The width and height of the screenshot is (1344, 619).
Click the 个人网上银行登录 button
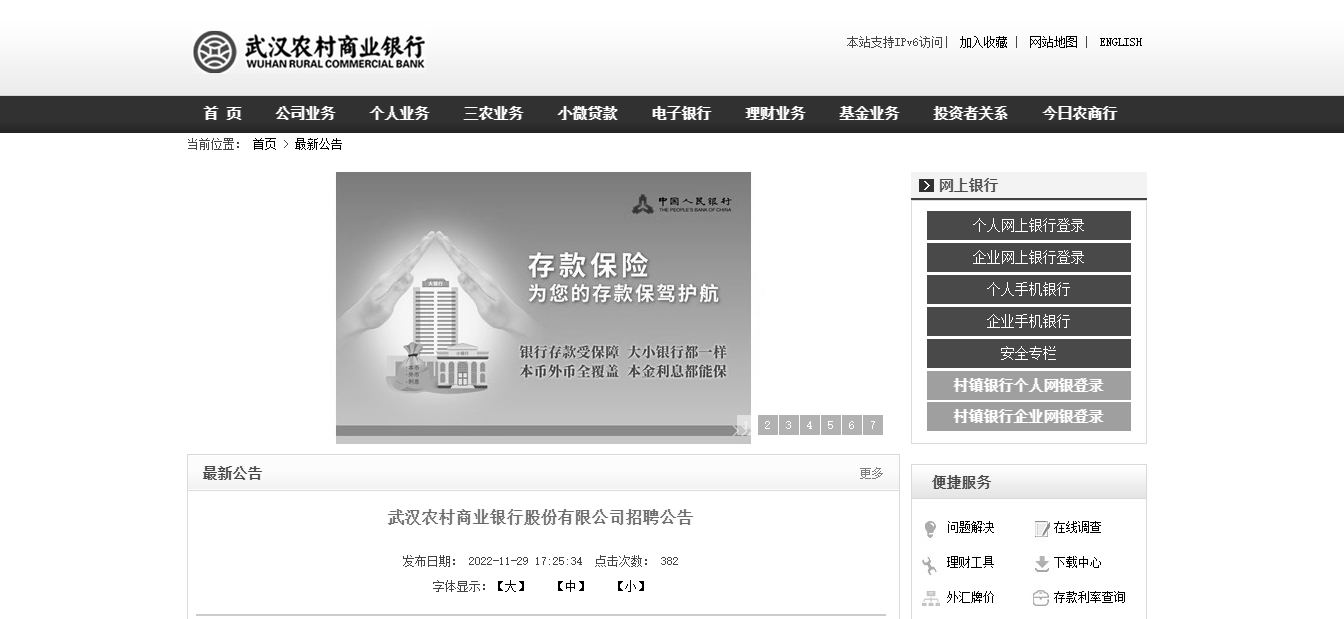pos(1028,226)
